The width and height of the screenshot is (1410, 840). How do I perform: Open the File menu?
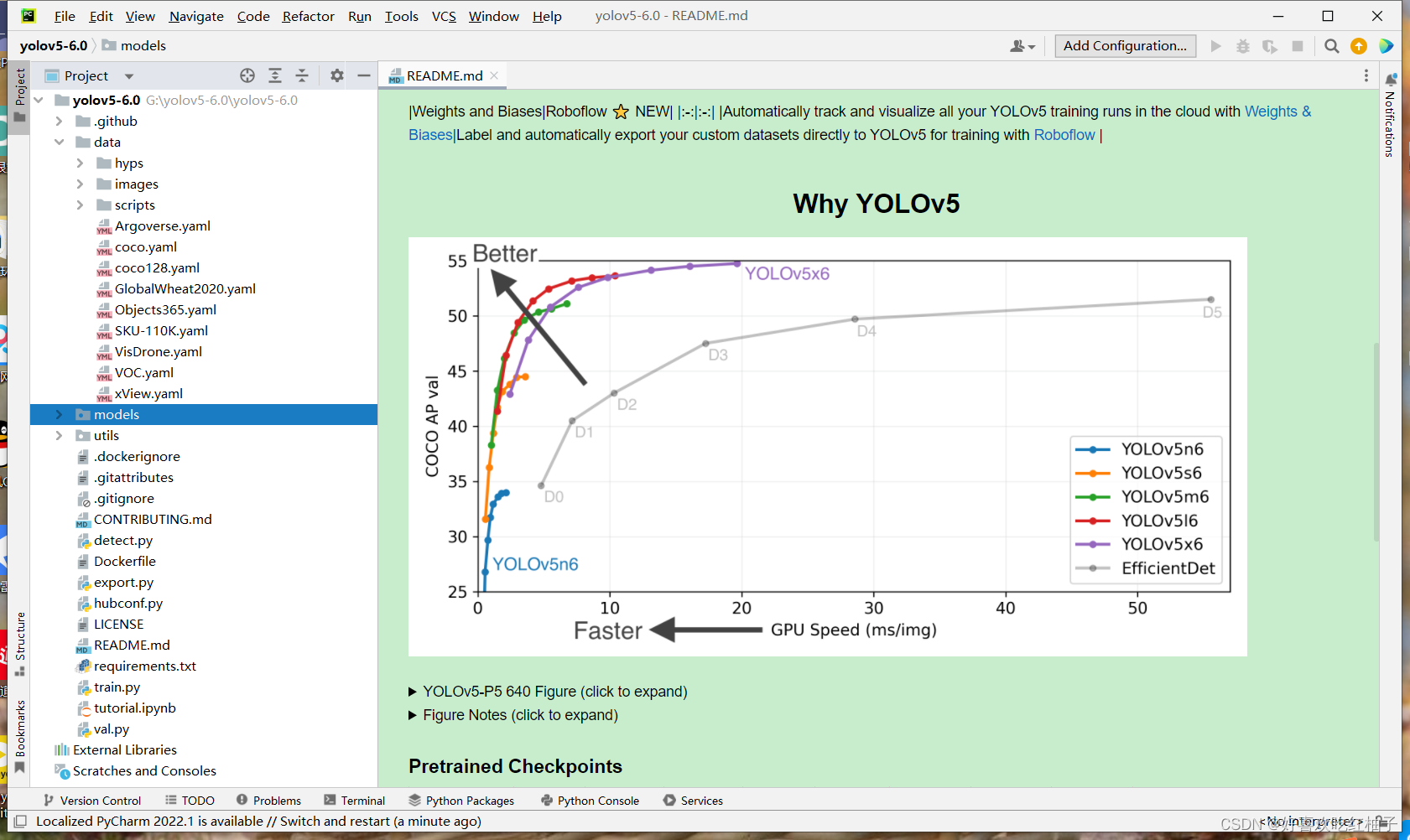tap(65, 16)
